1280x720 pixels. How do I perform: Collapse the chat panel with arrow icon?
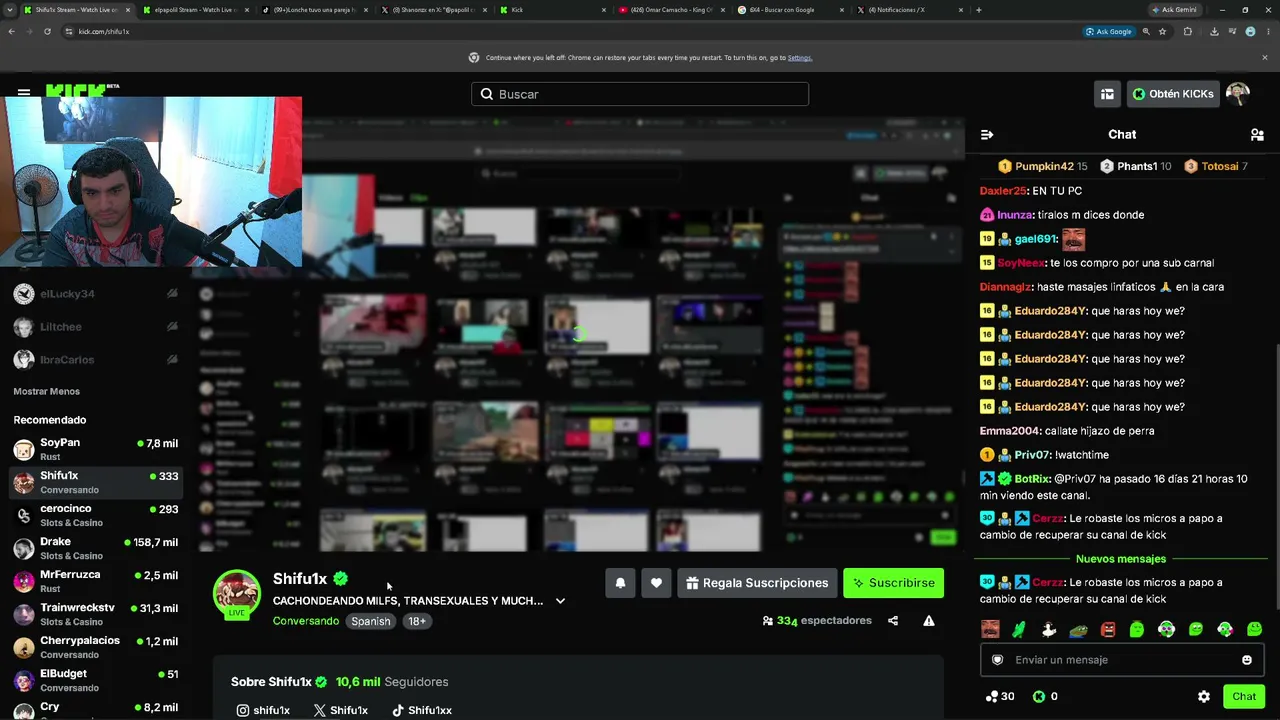(x=987, y=135)
